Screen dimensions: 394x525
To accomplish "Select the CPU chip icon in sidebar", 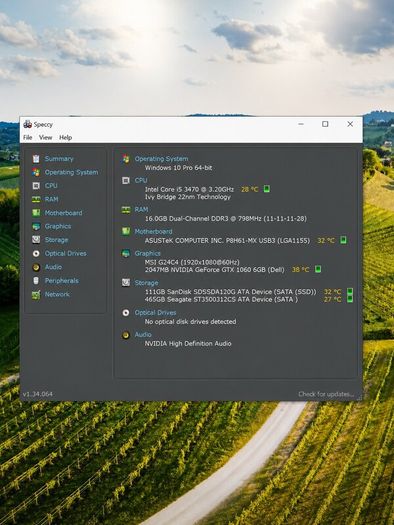I will pyautogui.click(x=36, y=185).
